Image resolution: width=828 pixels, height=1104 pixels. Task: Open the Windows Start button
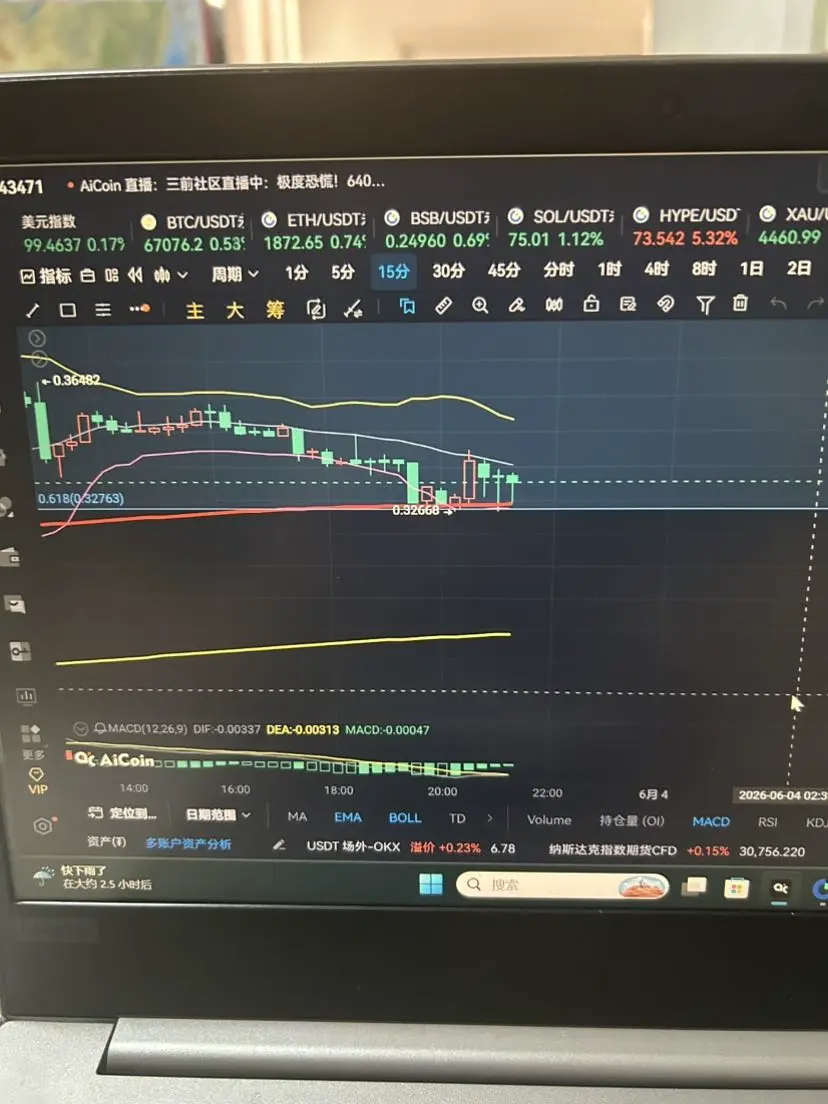431,884
